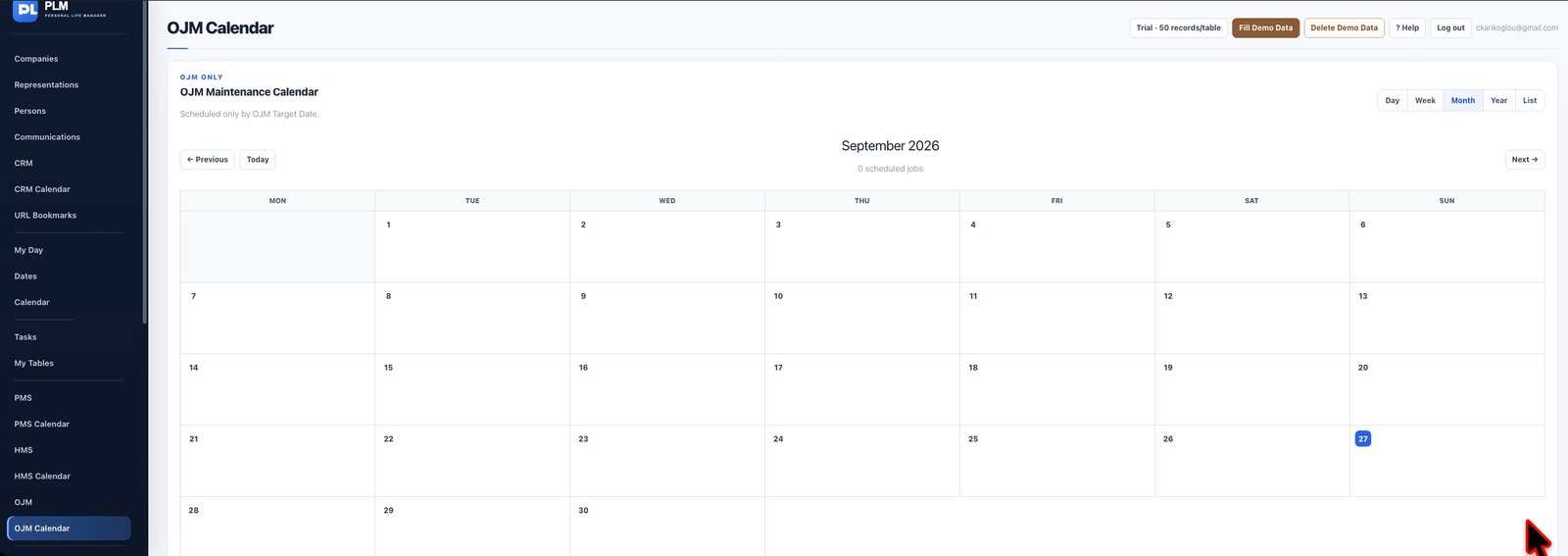Select September 10 cell
The width and height of the screenshot is (1568, 556).
(861, 318)
